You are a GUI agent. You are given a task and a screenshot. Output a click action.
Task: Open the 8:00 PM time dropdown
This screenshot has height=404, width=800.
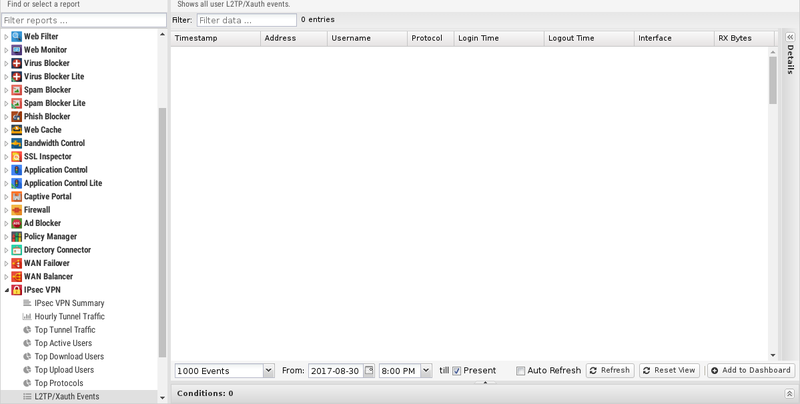tap(427, 371)
